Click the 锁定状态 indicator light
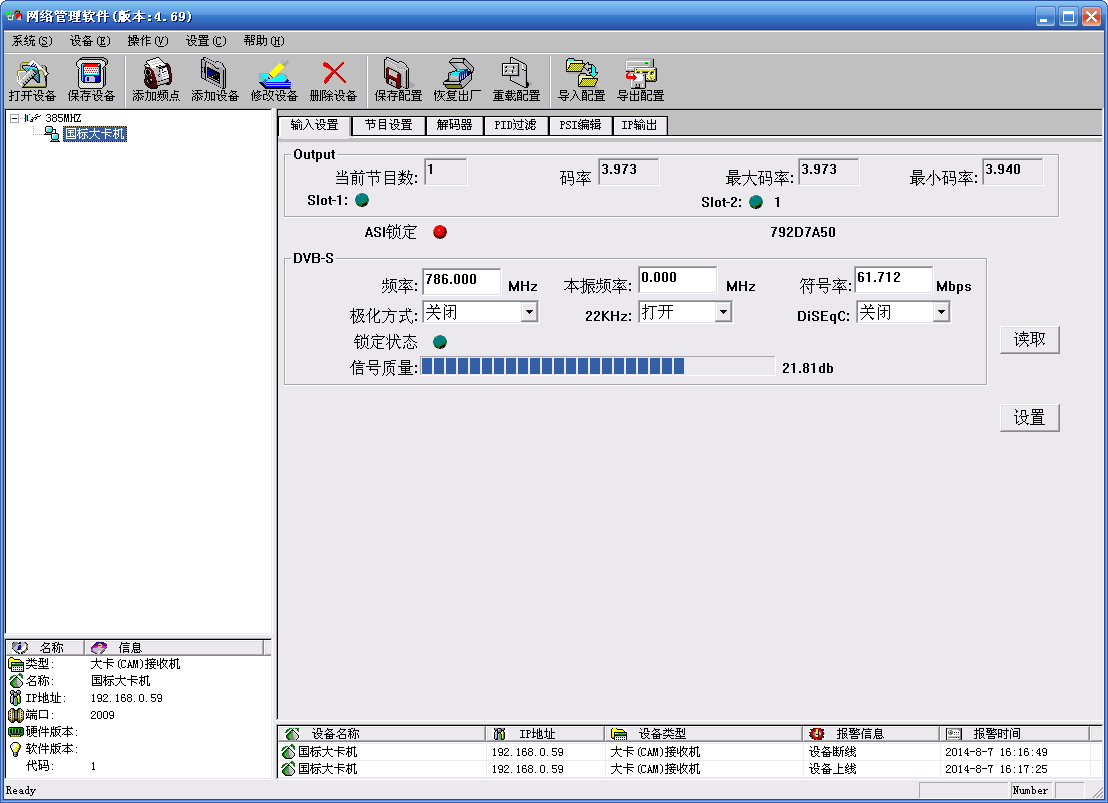Image resolution: width=1108 pixels, height=803 pixels. tap(440, 342)
